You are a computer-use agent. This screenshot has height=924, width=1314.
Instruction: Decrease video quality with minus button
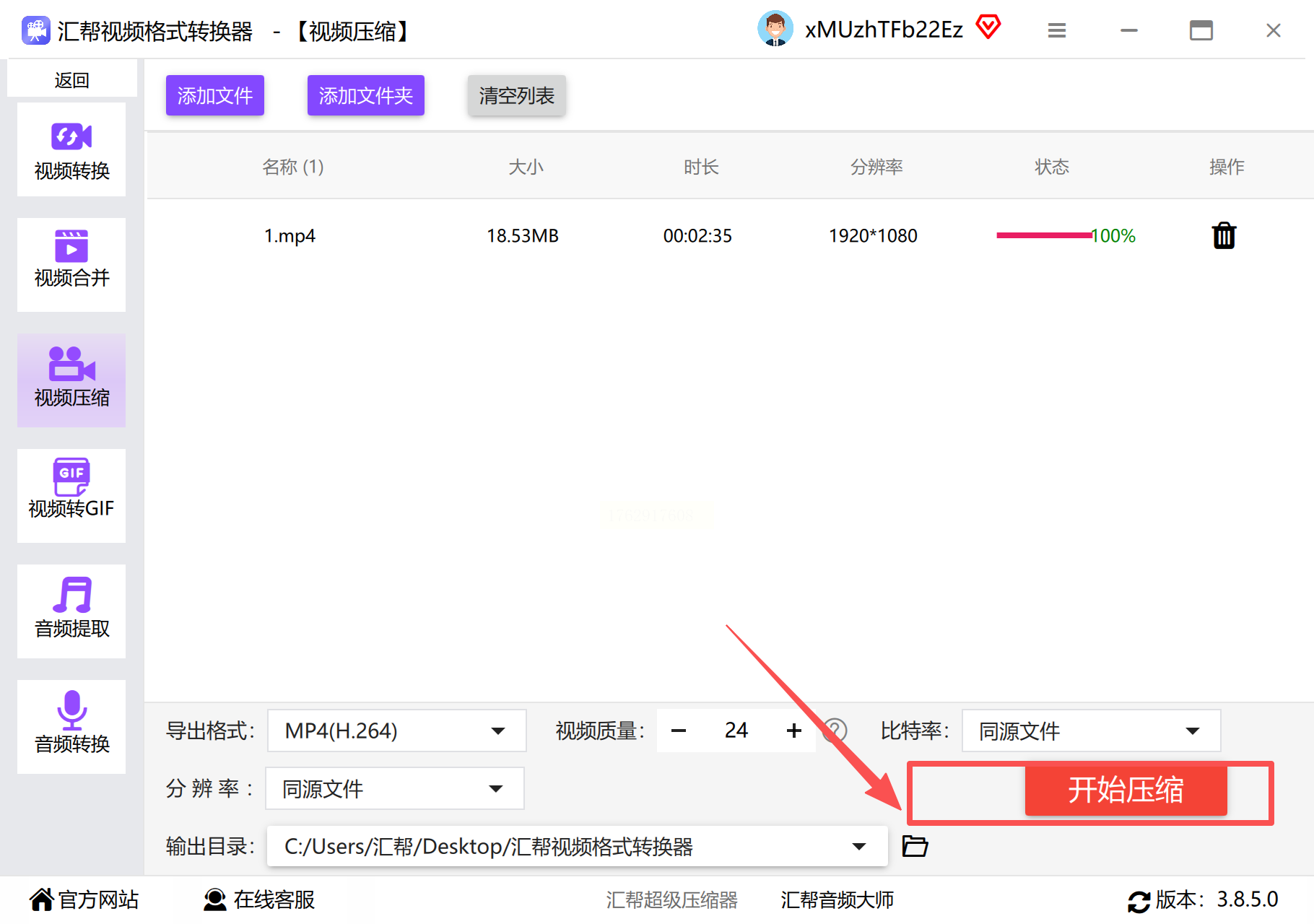(x=679, y=731)
